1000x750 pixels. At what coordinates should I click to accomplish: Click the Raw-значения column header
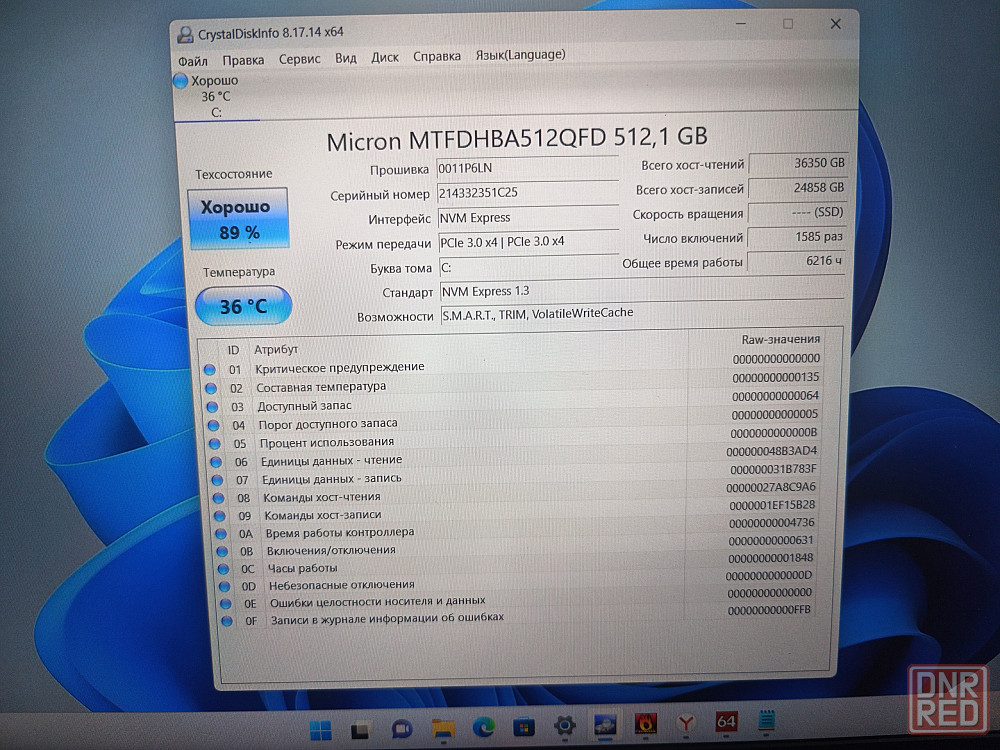click(781, 339)
